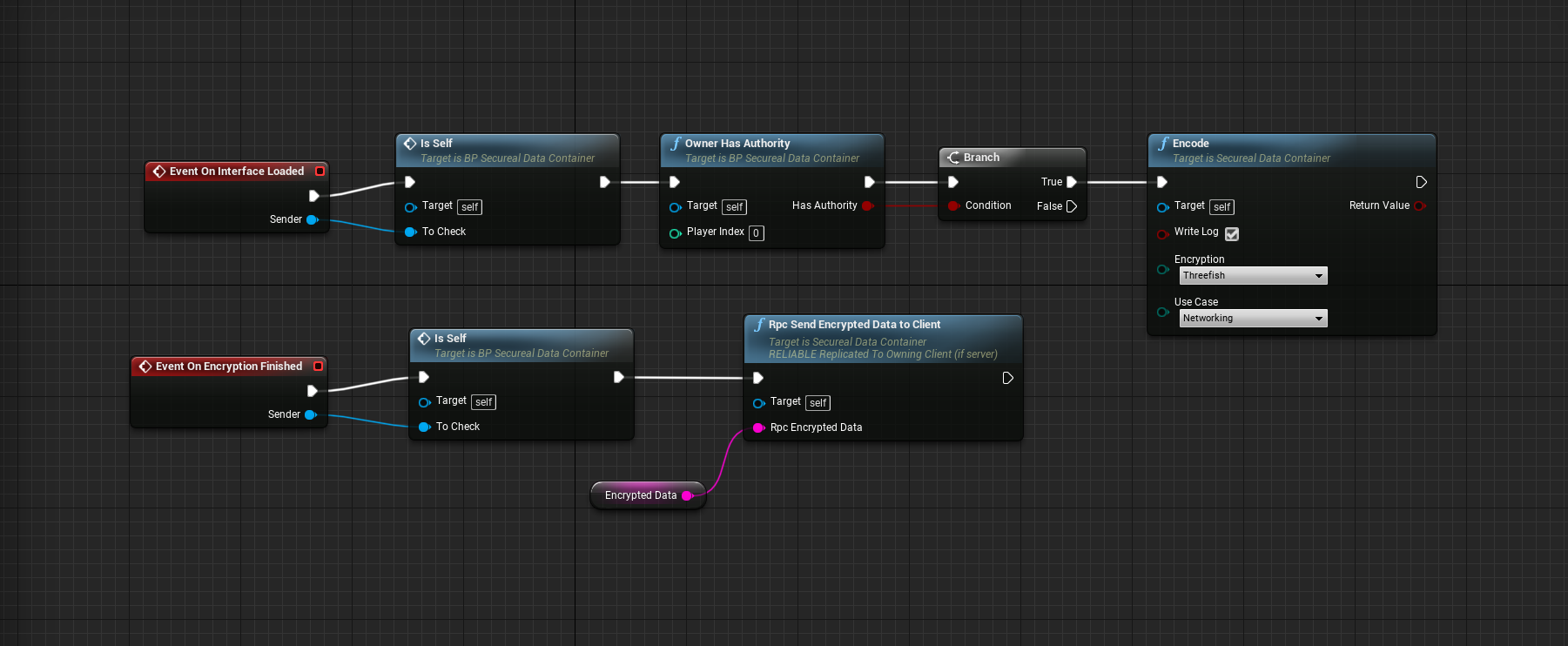Viewport: 1568px width, 646px height.
Task: Click the red Condition pin on Branch
Action: coord(953,206)
